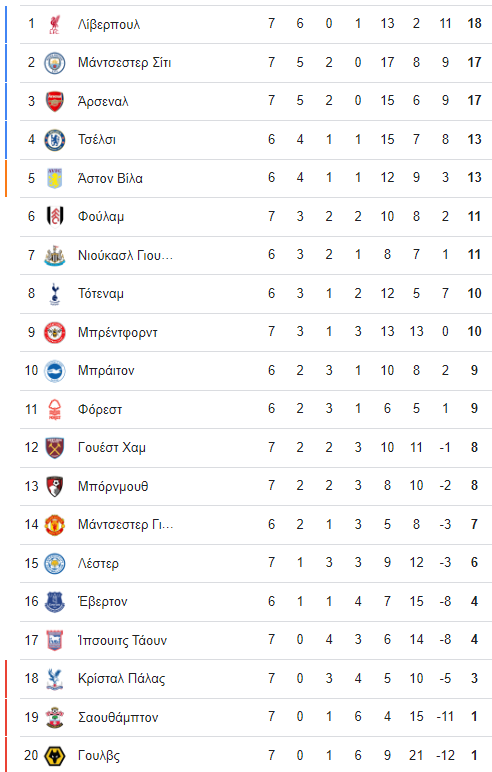Screen dimensions: 492x772
Task: Click the Manchester United crest icon
Action: 55,525
